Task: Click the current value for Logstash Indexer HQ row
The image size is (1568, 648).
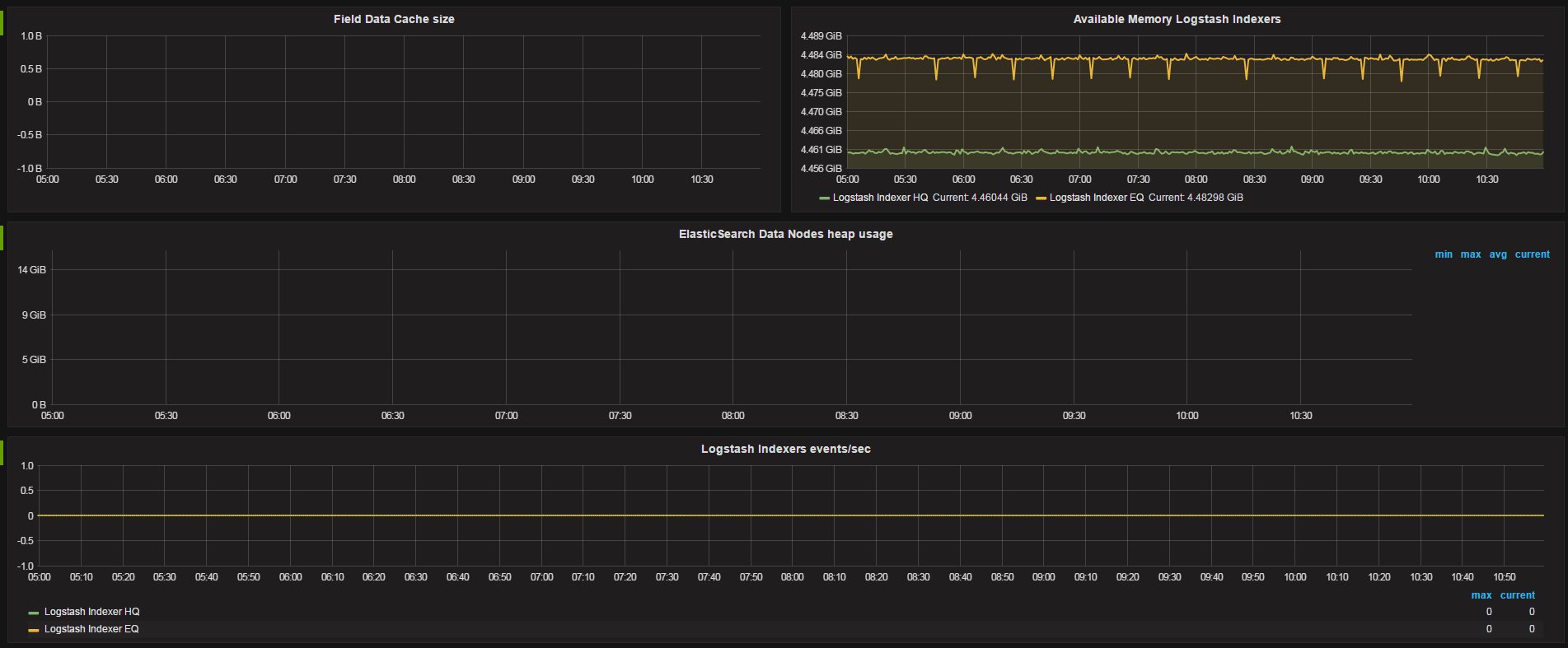Action: (x=1532, y=612)
